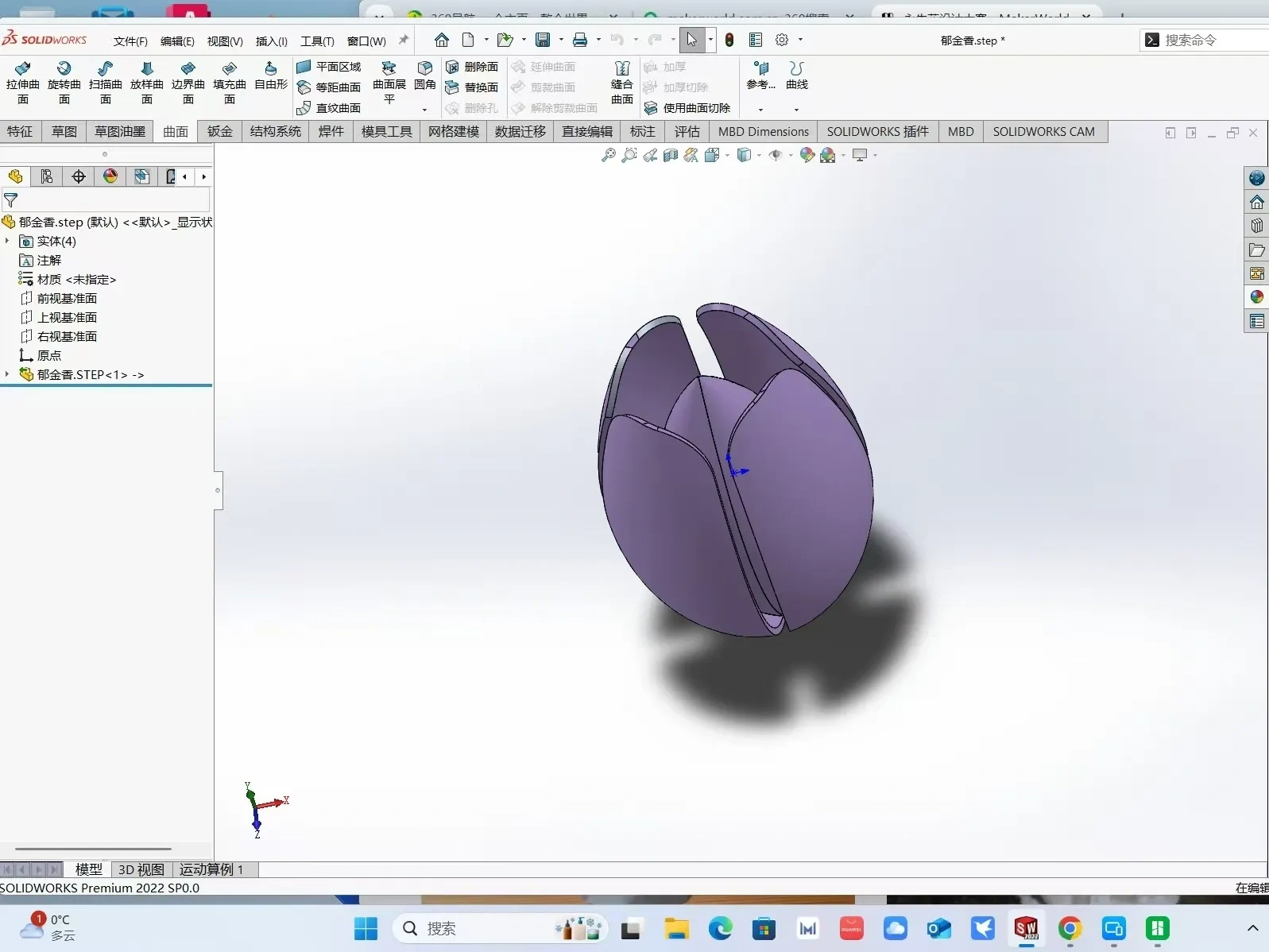
Task: Click the Apply Scene icon
Action: (828, 156)
